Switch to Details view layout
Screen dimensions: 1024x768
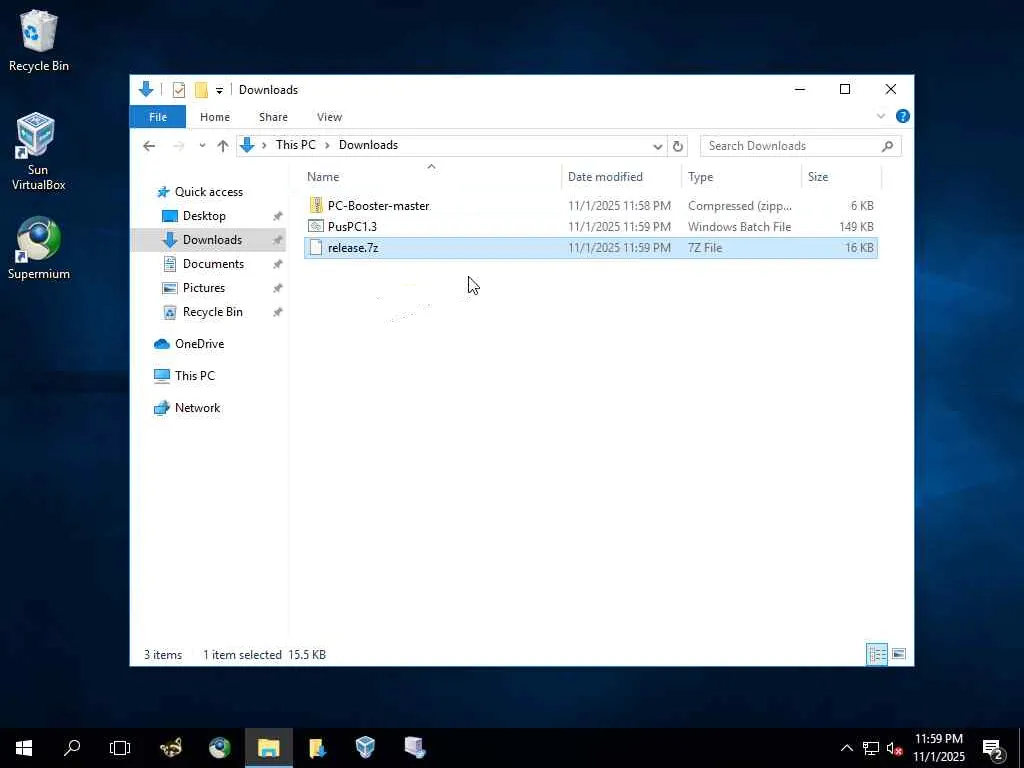[x=876, y=654]
